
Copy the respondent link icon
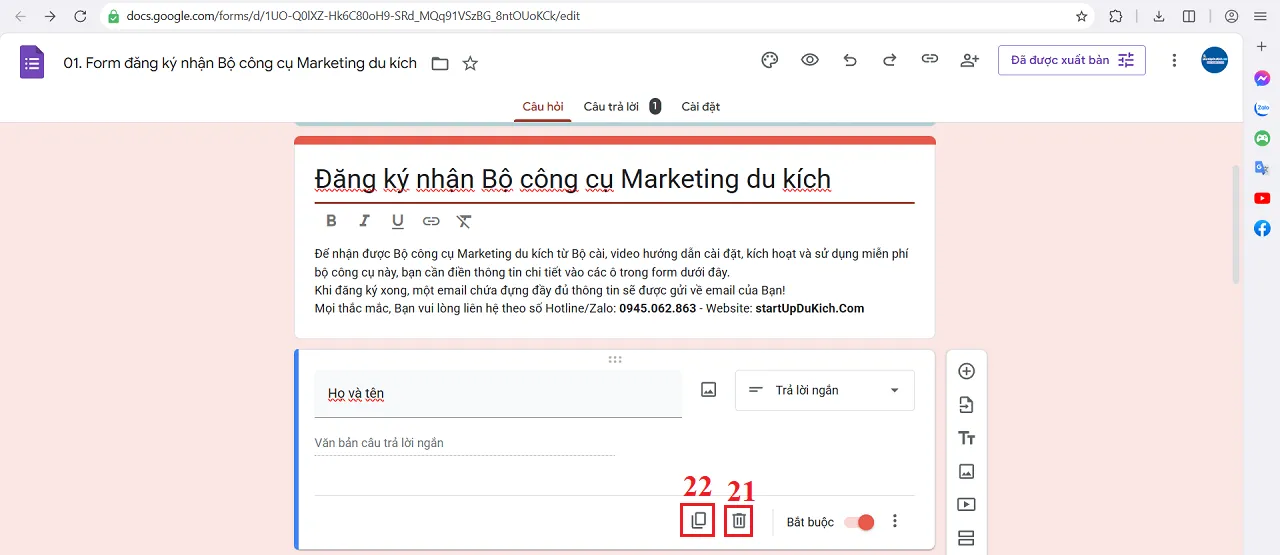[930, 60]
